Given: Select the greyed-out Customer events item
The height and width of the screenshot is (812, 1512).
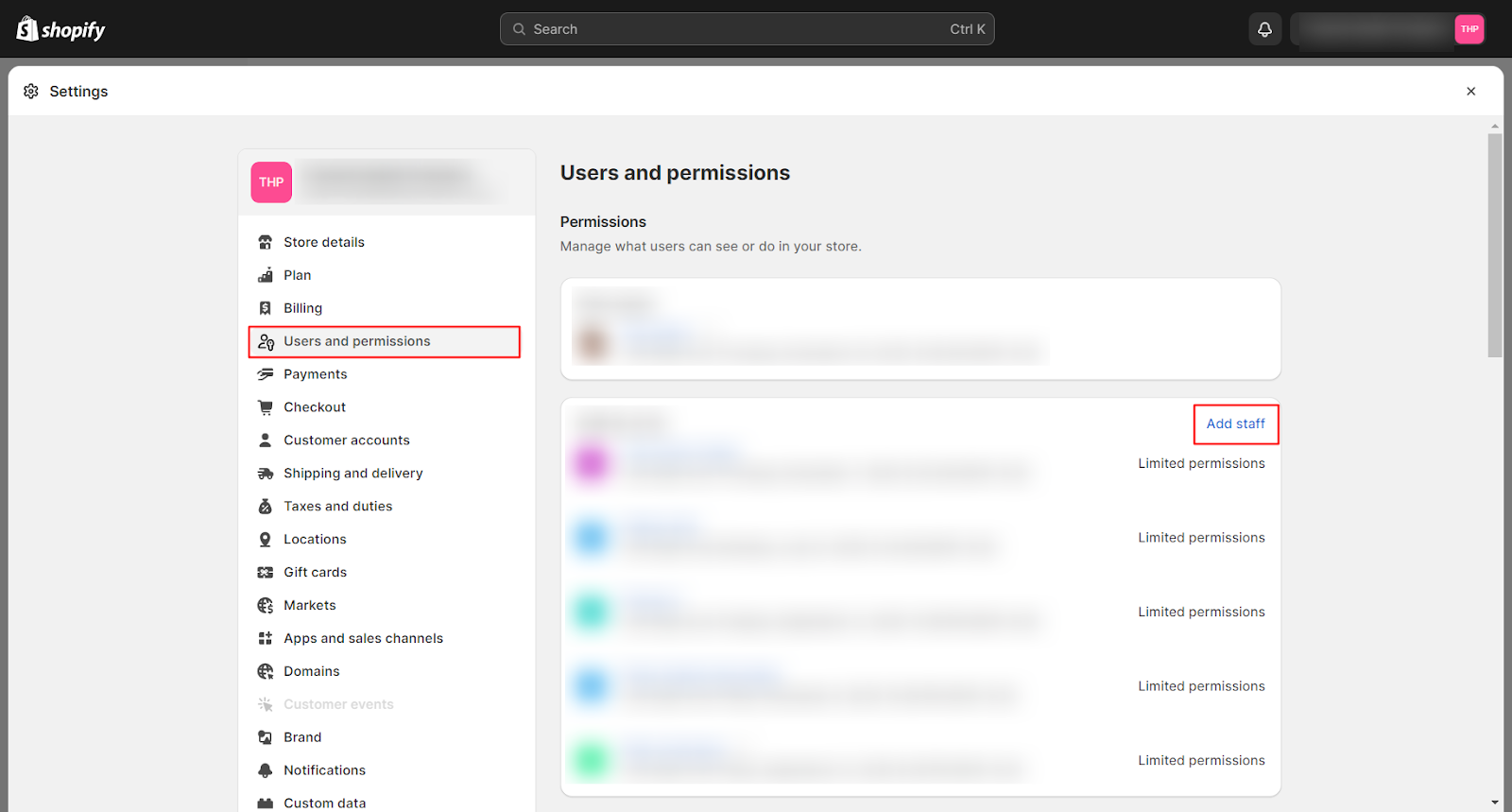Looking at the screenshot, I should pyautogui.click(x=385, y=704).
